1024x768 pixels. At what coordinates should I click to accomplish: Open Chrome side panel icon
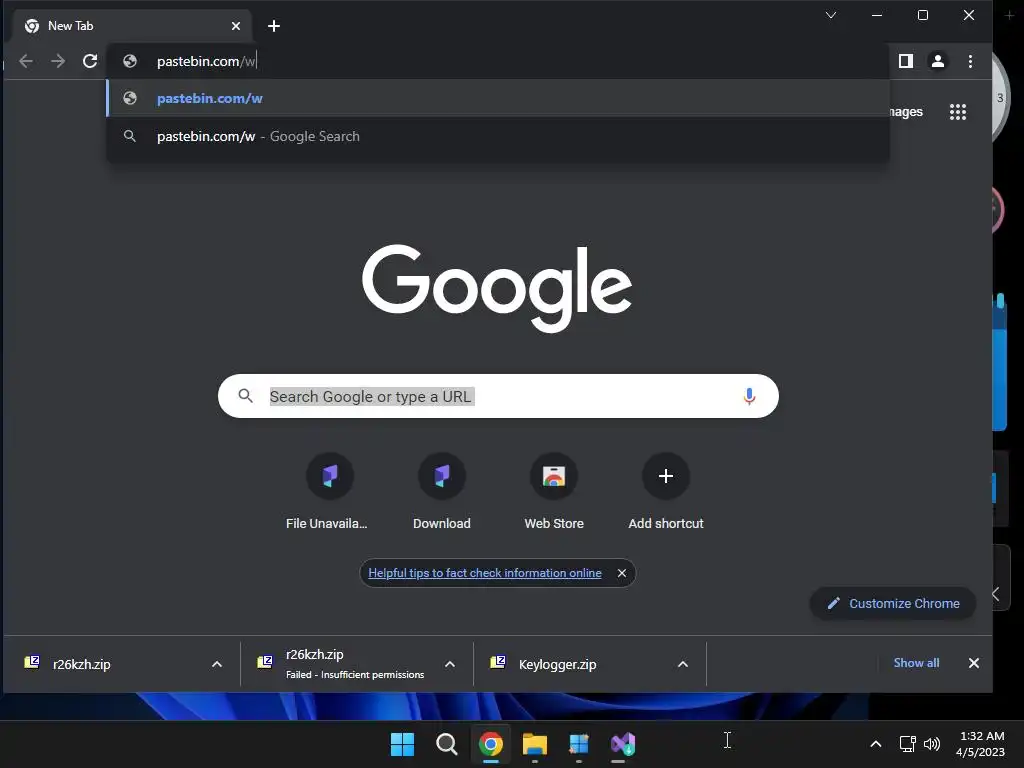tap(906, 61)
